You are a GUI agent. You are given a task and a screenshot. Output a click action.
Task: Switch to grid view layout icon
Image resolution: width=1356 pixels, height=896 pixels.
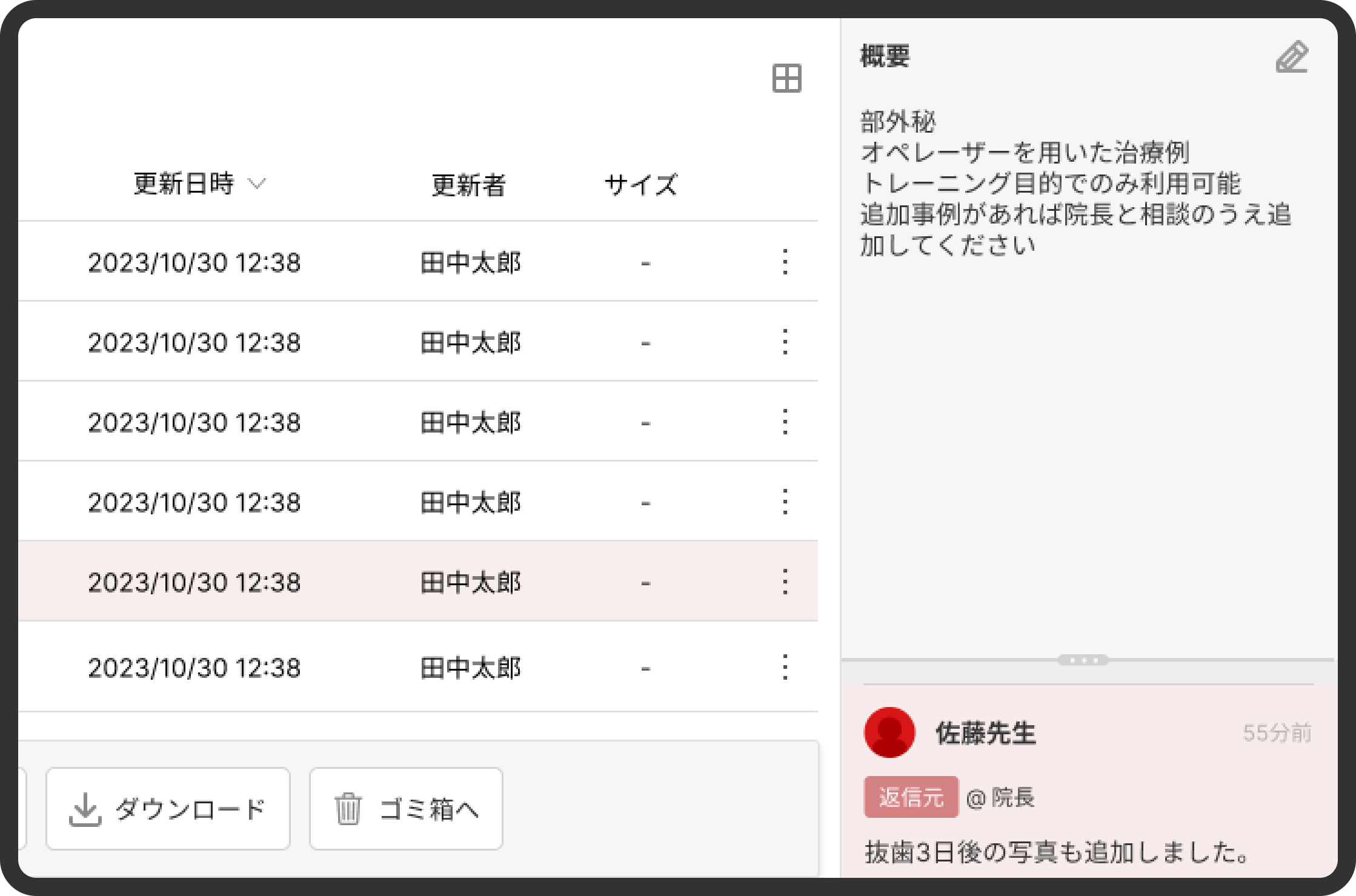coord(786,79)
